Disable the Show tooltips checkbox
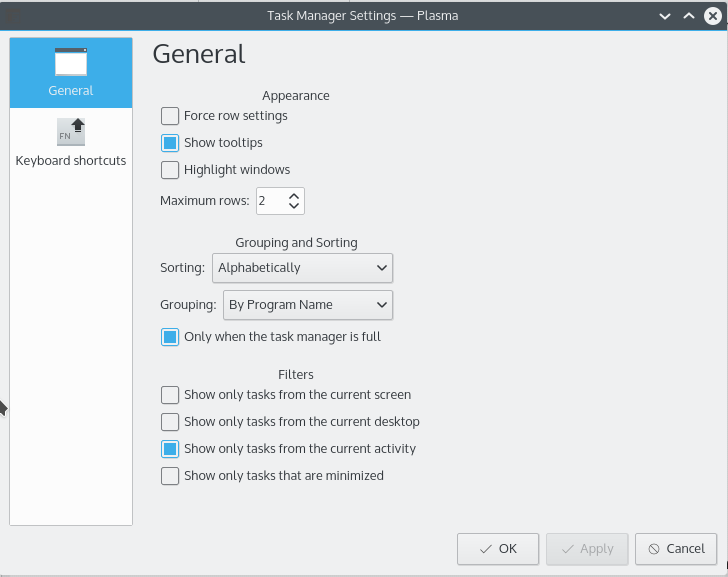This screenshot has width=728, height=577. click(170, 143)
